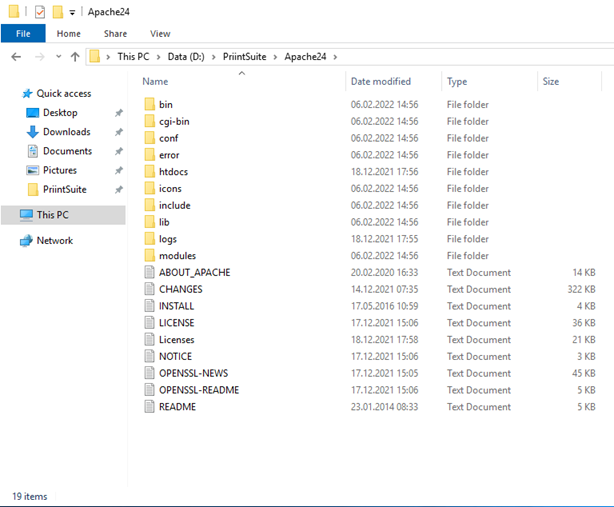This screenshot has height=507, width=614.
Task: Select the Downloads icon in Quick access
Action: [x=32, y=132]
